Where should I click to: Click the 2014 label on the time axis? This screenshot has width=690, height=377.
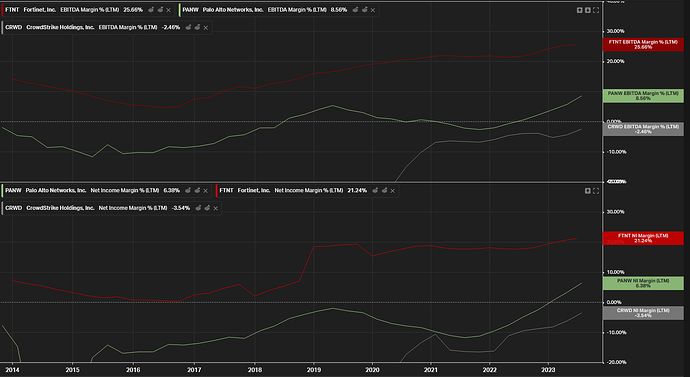pos(12,370)
